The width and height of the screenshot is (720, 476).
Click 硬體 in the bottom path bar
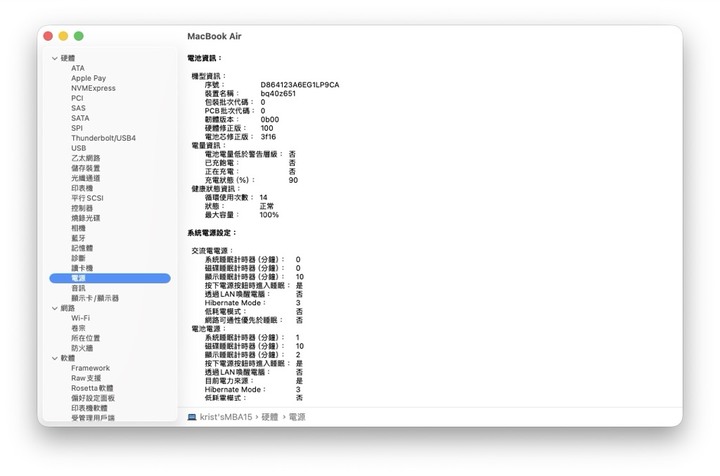pyautogui.click(x=270, y=415)
